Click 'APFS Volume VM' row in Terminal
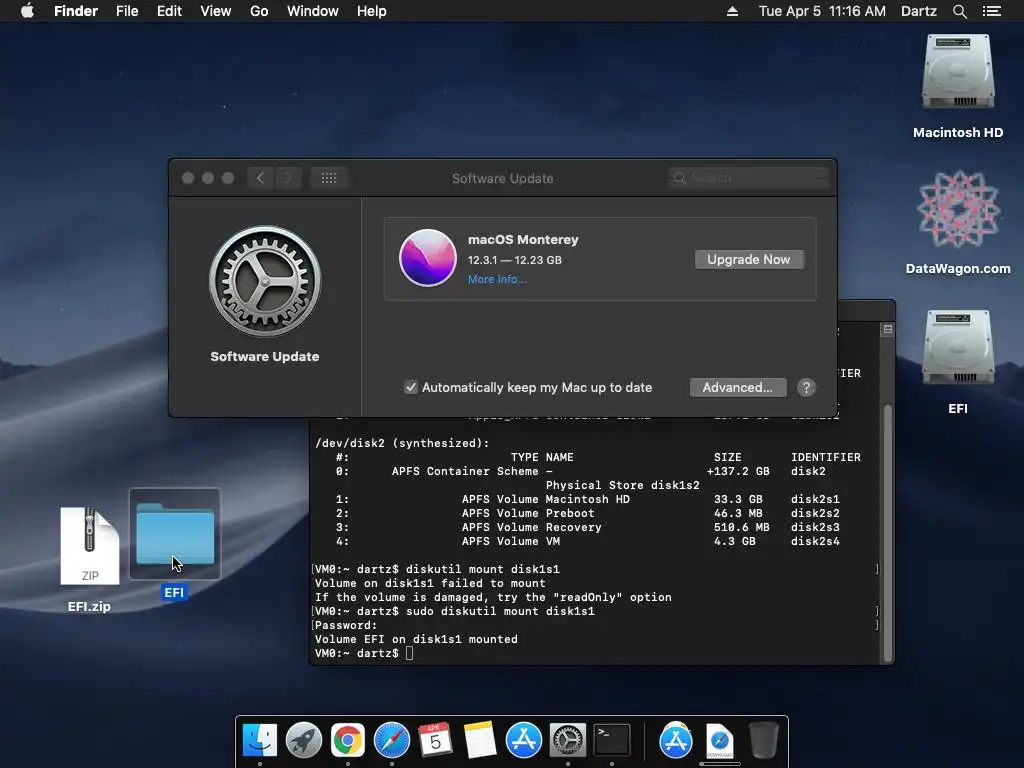The width and height of the screenshot is (1024, 768). [588, 541]
